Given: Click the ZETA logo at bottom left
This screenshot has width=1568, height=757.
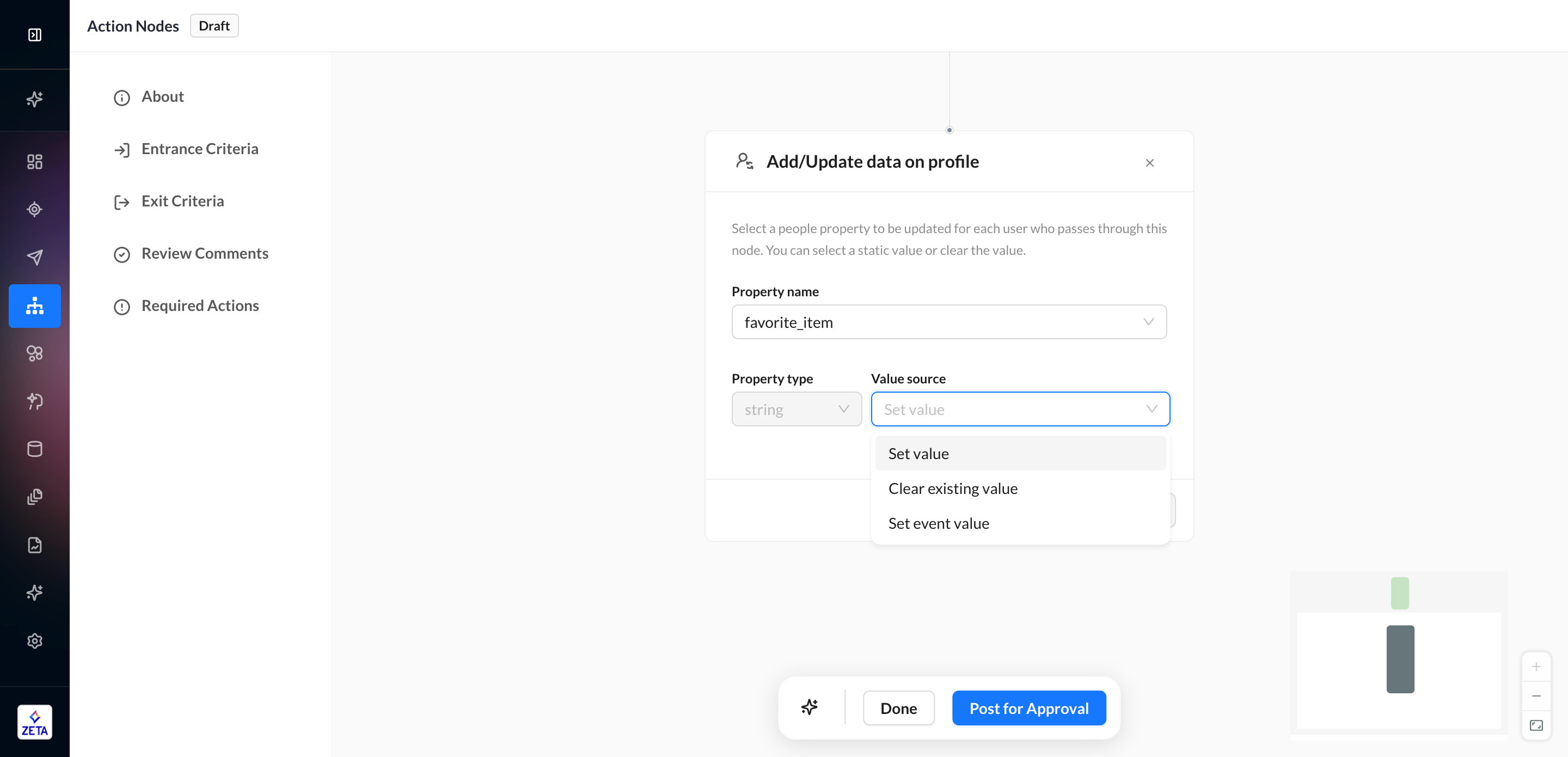Looking at the screenshot, I should point(35,722).
